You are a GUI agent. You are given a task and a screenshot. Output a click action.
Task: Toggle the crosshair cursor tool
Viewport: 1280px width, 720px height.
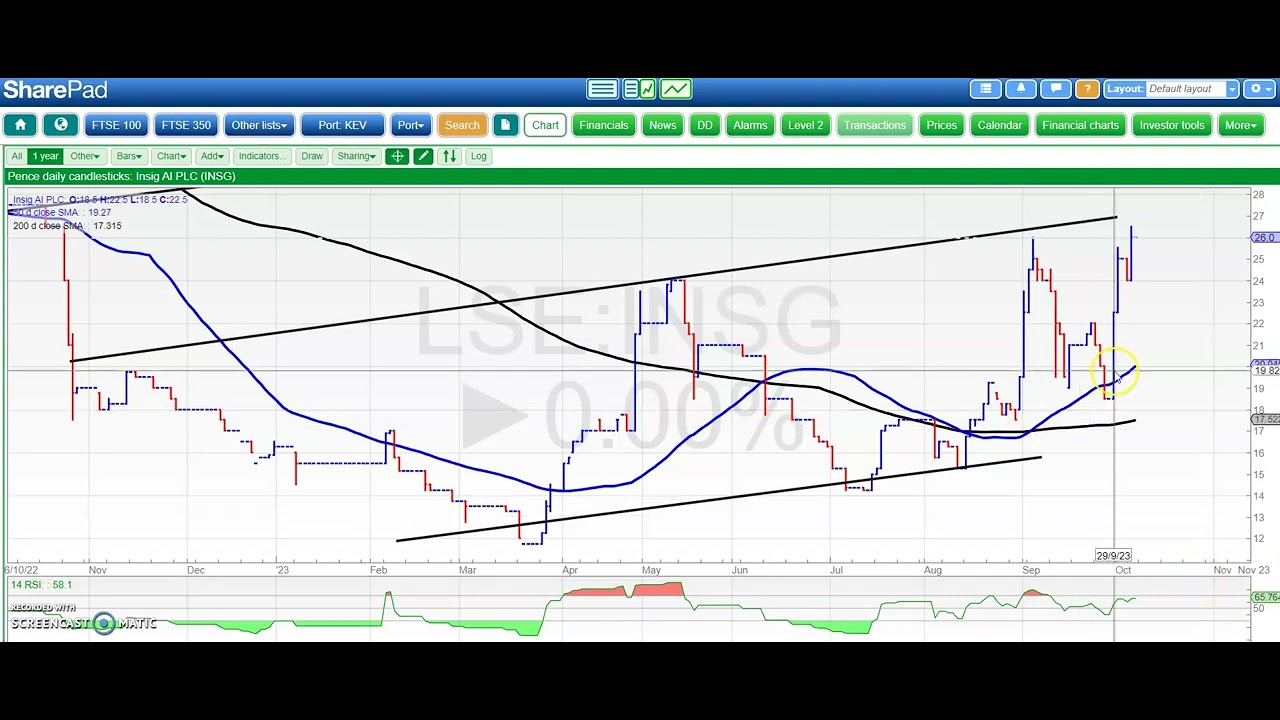pos(397,156)
